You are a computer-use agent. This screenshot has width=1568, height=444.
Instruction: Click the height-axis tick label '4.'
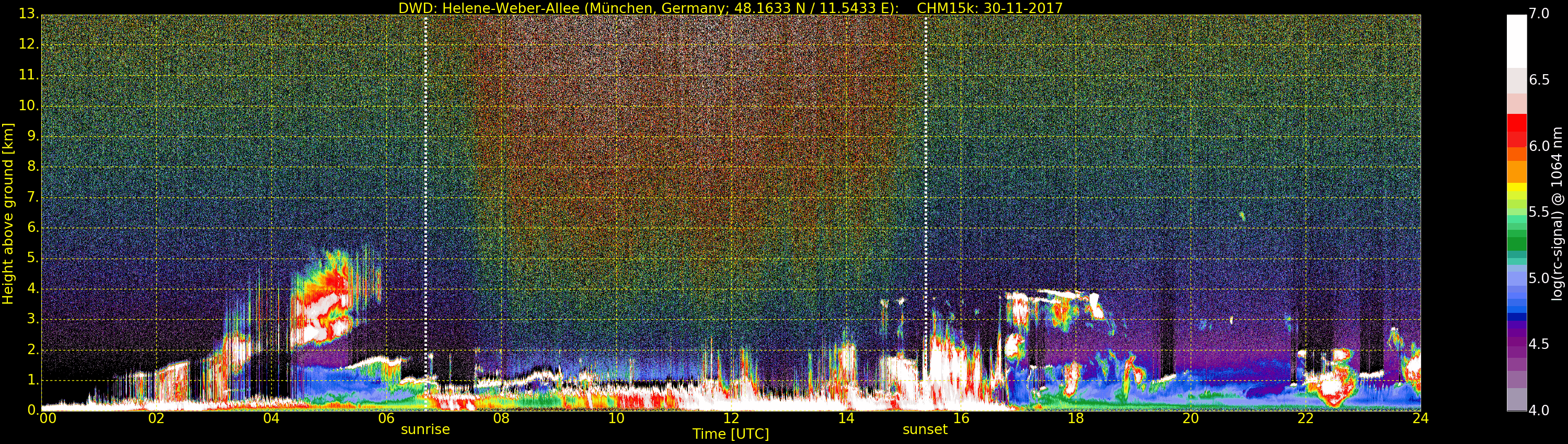[x=33, y=288]
